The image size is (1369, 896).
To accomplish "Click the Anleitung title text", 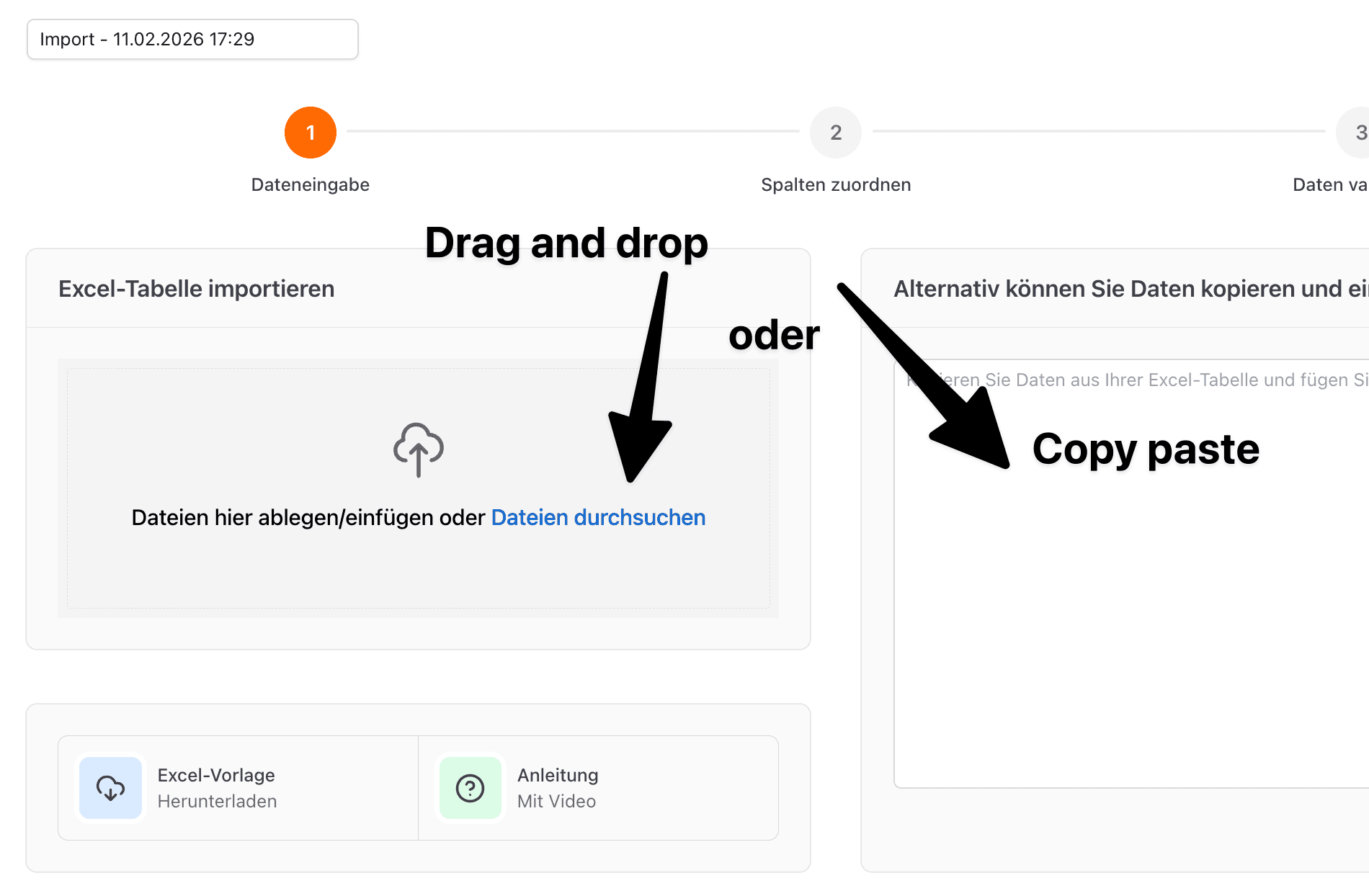I will [x=558, y=775].
